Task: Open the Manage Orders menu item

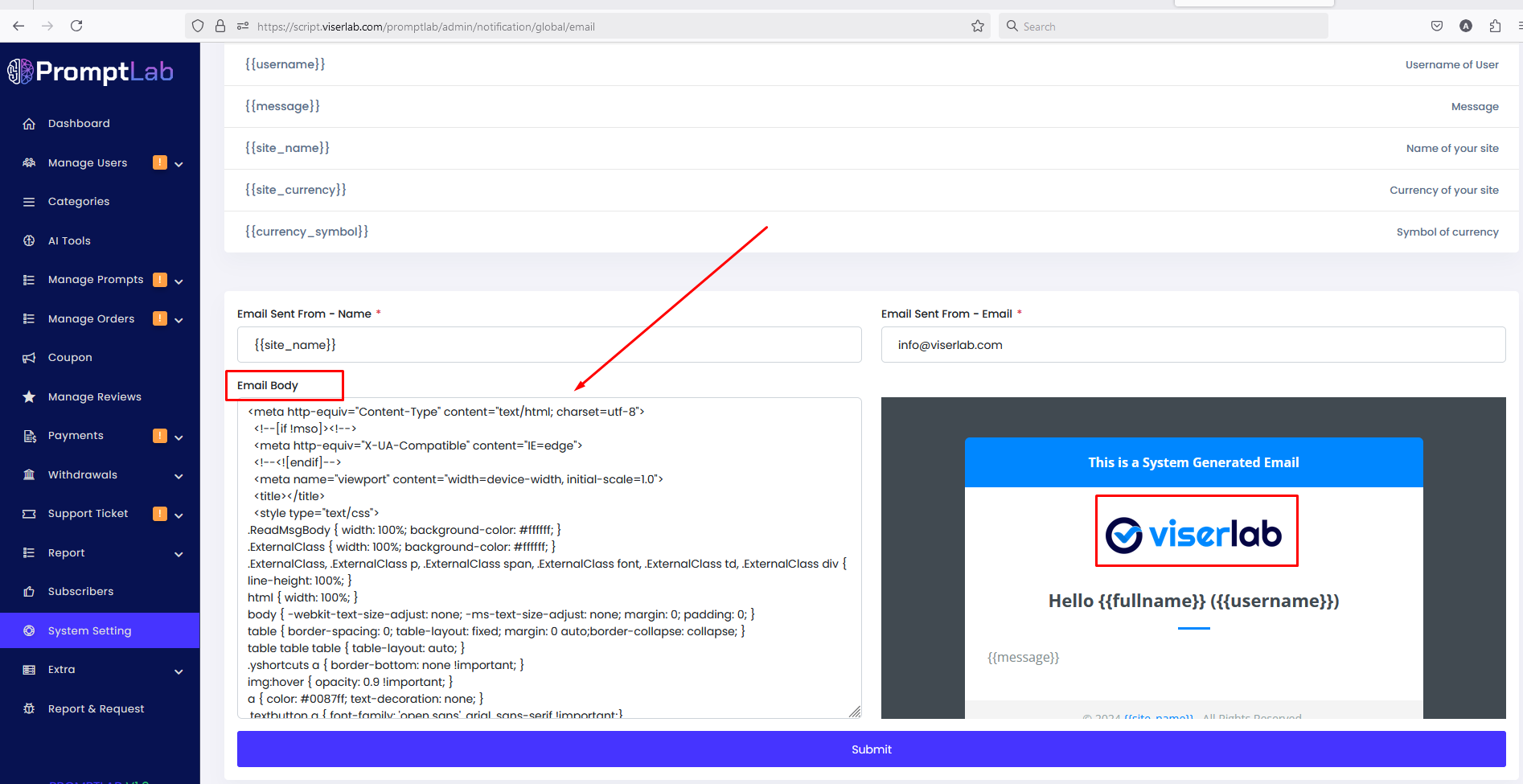Action: click(x=91, y=319)
